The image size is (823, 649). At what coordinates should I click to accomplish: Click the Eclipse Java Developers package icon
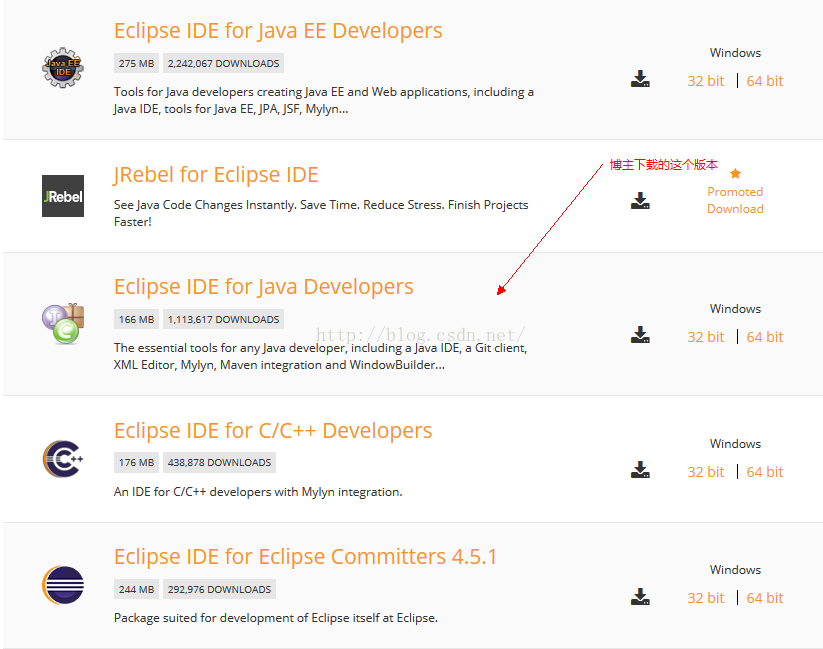[x=63, y=323]
